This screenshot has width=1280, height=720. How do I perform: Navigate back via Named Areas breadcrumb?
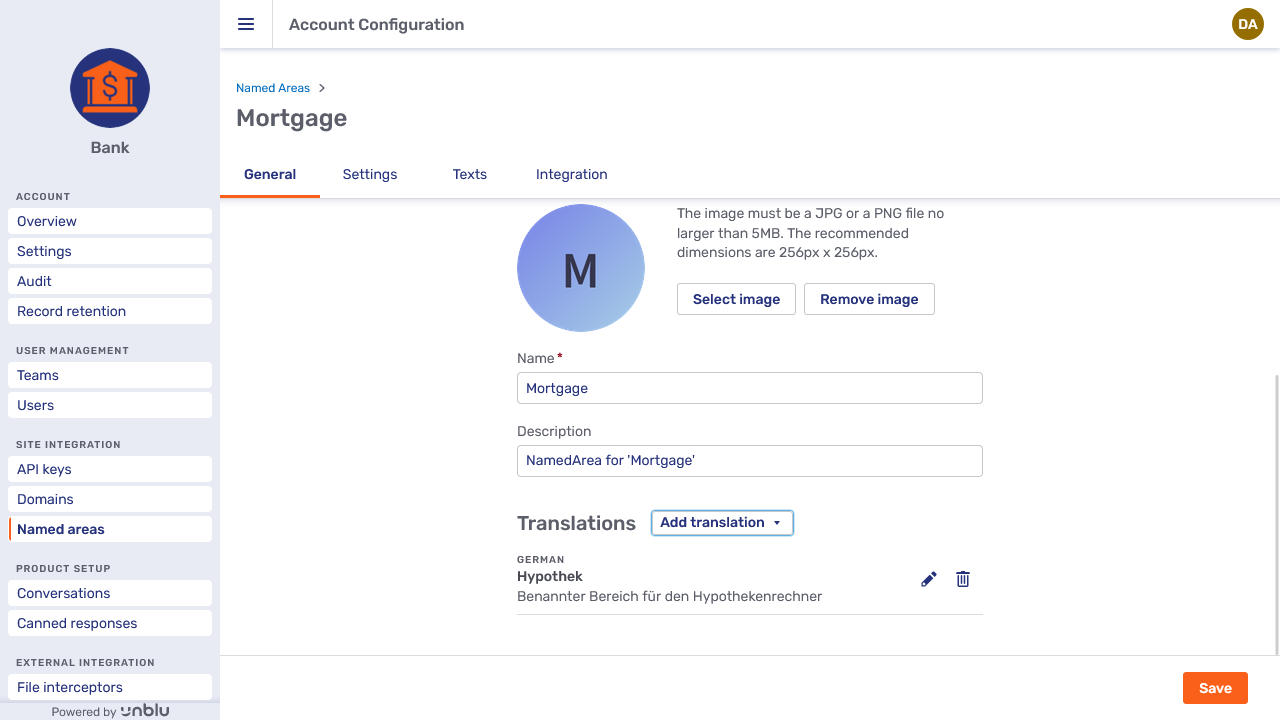[x=273, y=88]
